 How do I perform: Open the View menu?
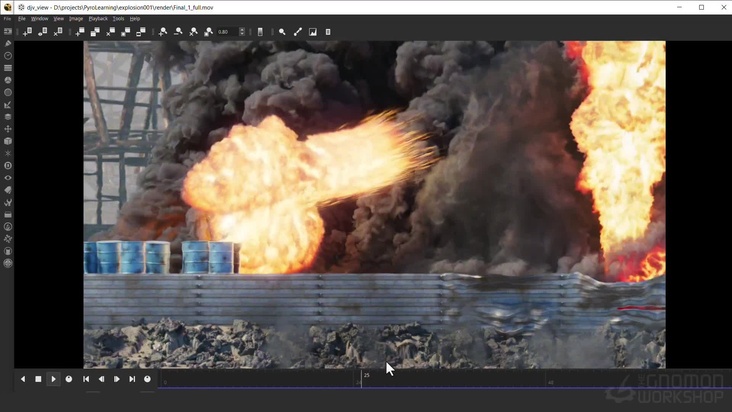(58, 19)
